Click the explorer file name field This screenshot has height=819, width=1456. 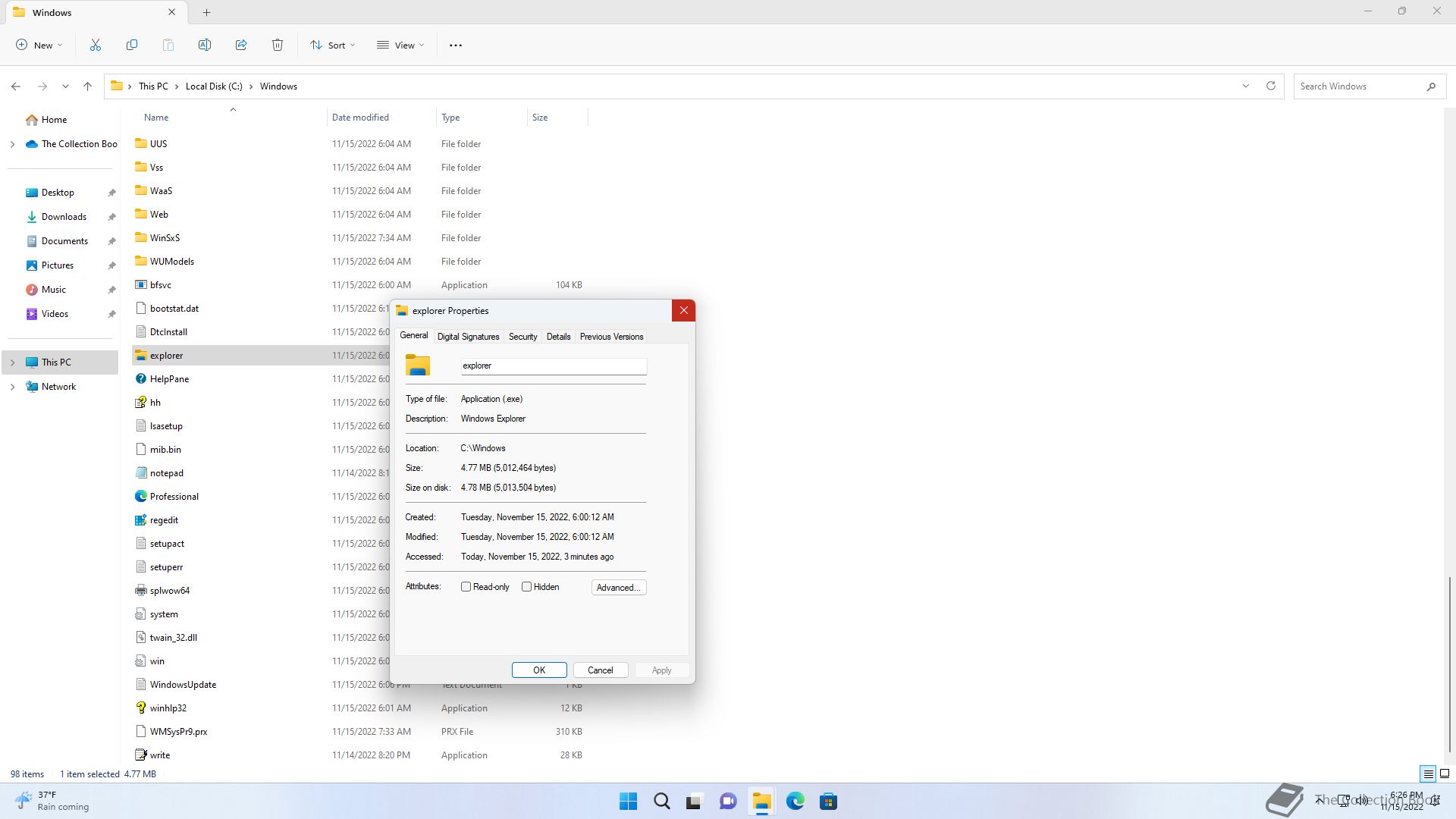(554, 366)
